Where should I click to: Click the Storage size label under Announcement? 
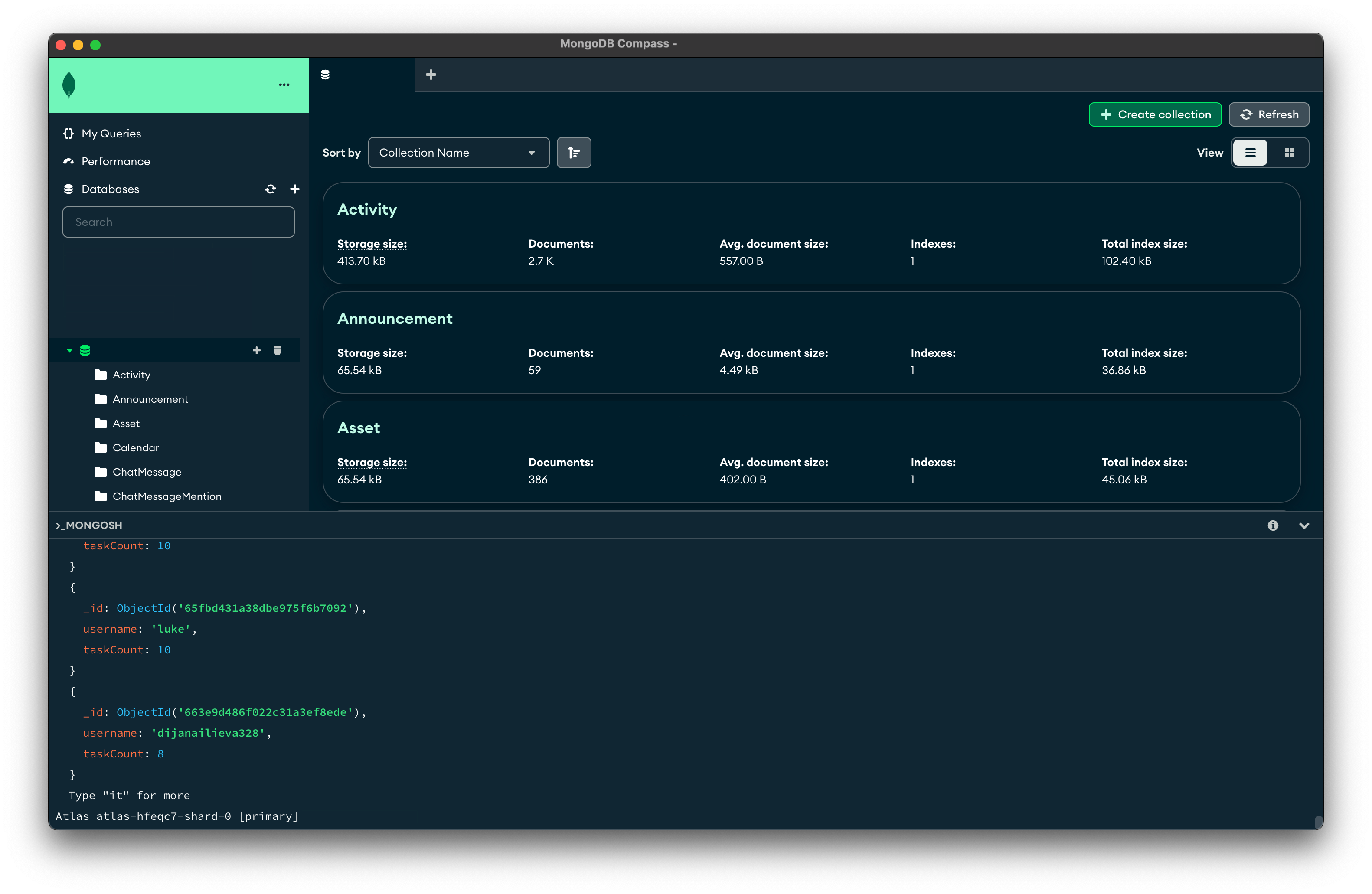coord(372,353)
